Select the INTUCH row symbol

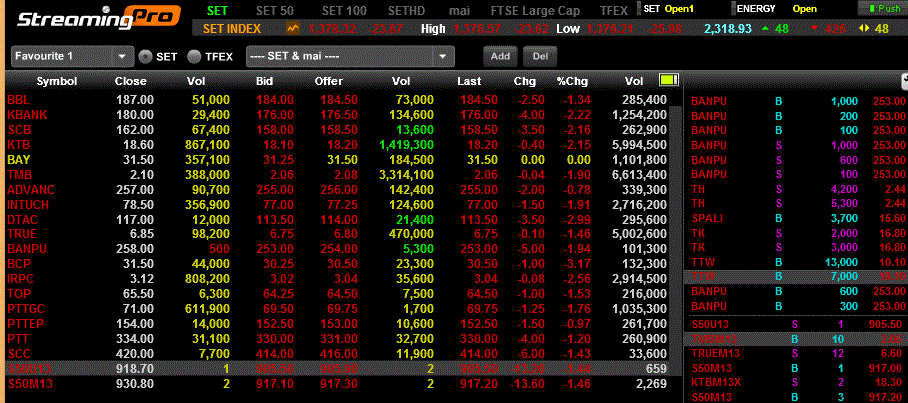(x=28, y=205)
